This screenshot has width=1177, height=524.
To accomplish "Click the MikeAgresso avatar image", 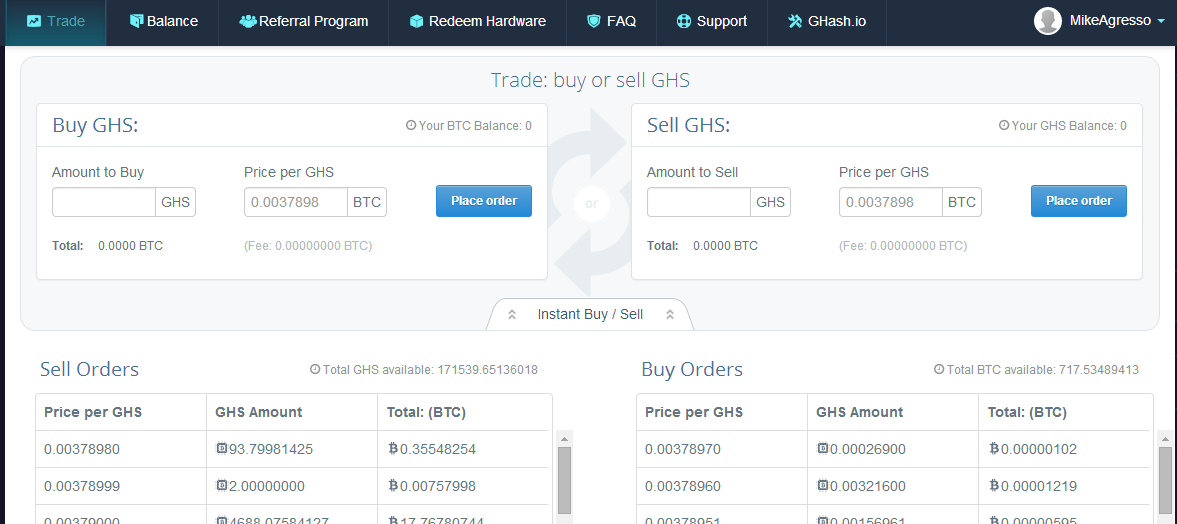I will pyautogui.click(x=1047, y=21).
